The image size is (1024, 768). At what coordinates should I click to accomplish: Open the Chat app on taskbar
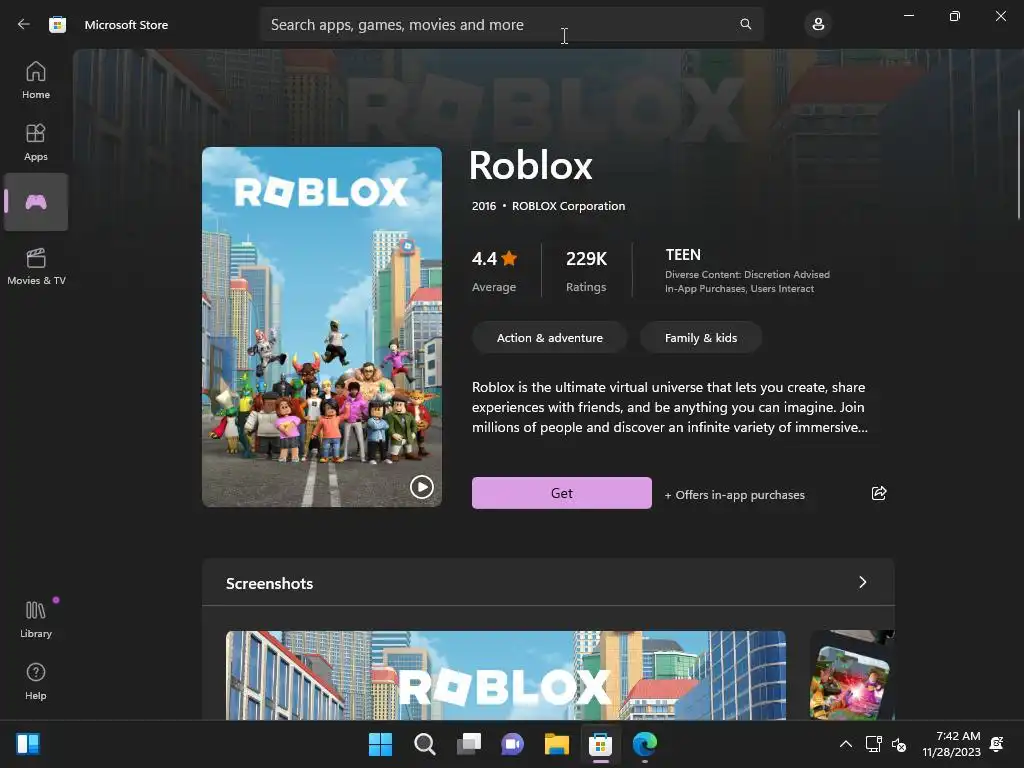[x=513, y=744]
